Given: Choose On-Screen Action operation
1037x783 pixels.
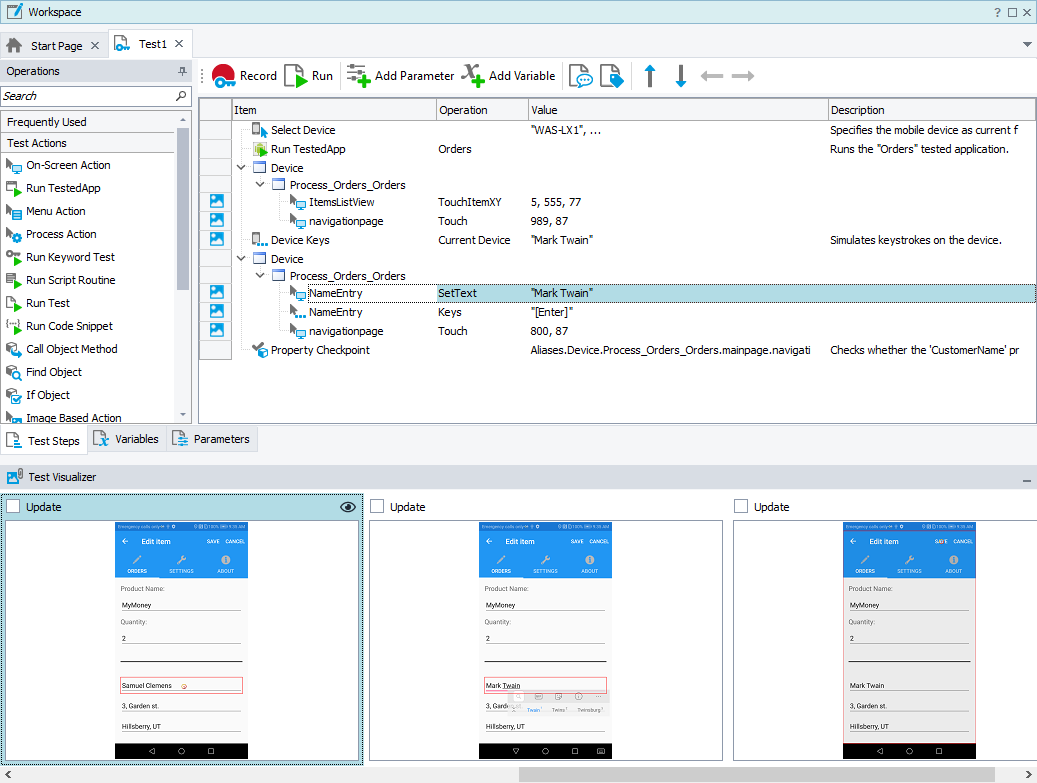Looking at the screenshot, I should click(68, 165).
